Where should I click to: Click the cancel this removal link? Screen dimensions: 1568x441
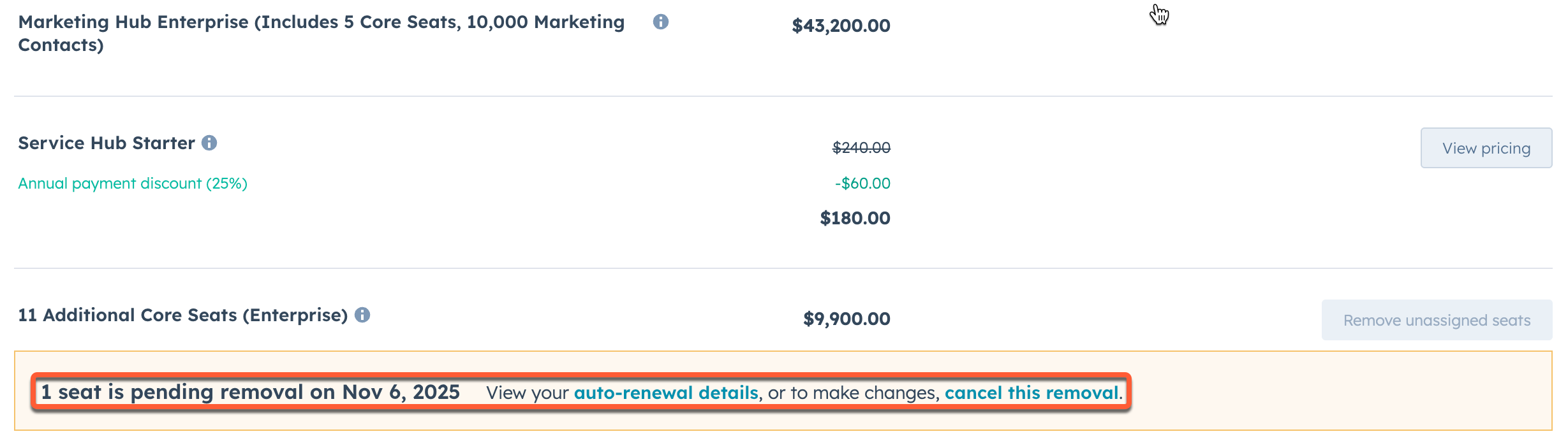(1032, 393)
